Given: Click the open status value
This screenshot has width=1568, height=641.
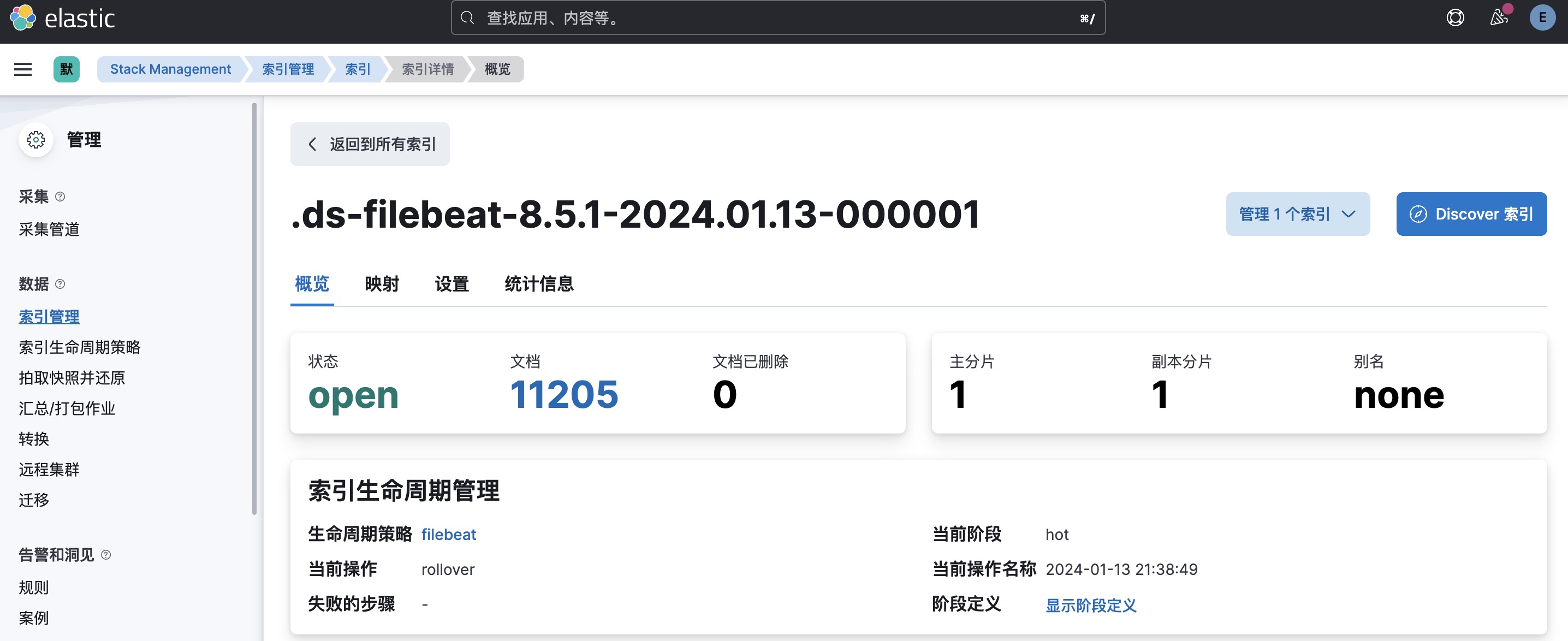Looking at the screenshot, I should pyautogui.click(x=354, y=396).
